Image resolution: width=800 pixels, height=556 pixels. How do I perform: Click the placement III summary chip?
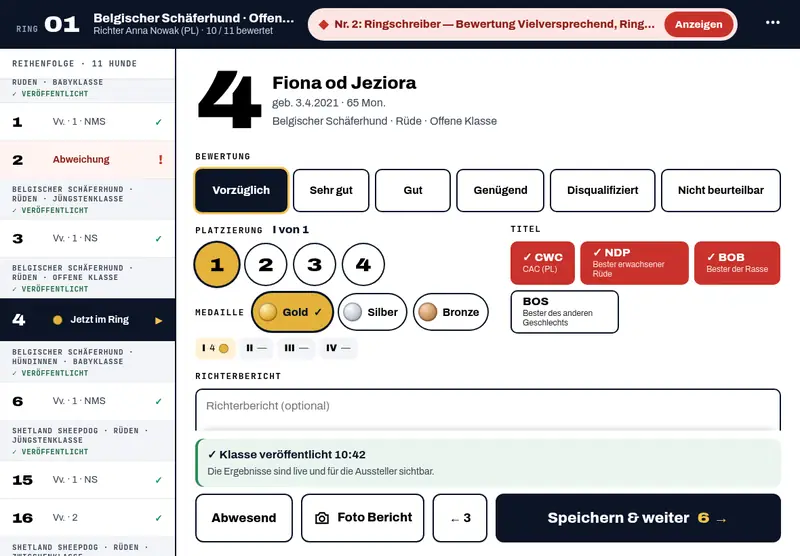(296, 348)
